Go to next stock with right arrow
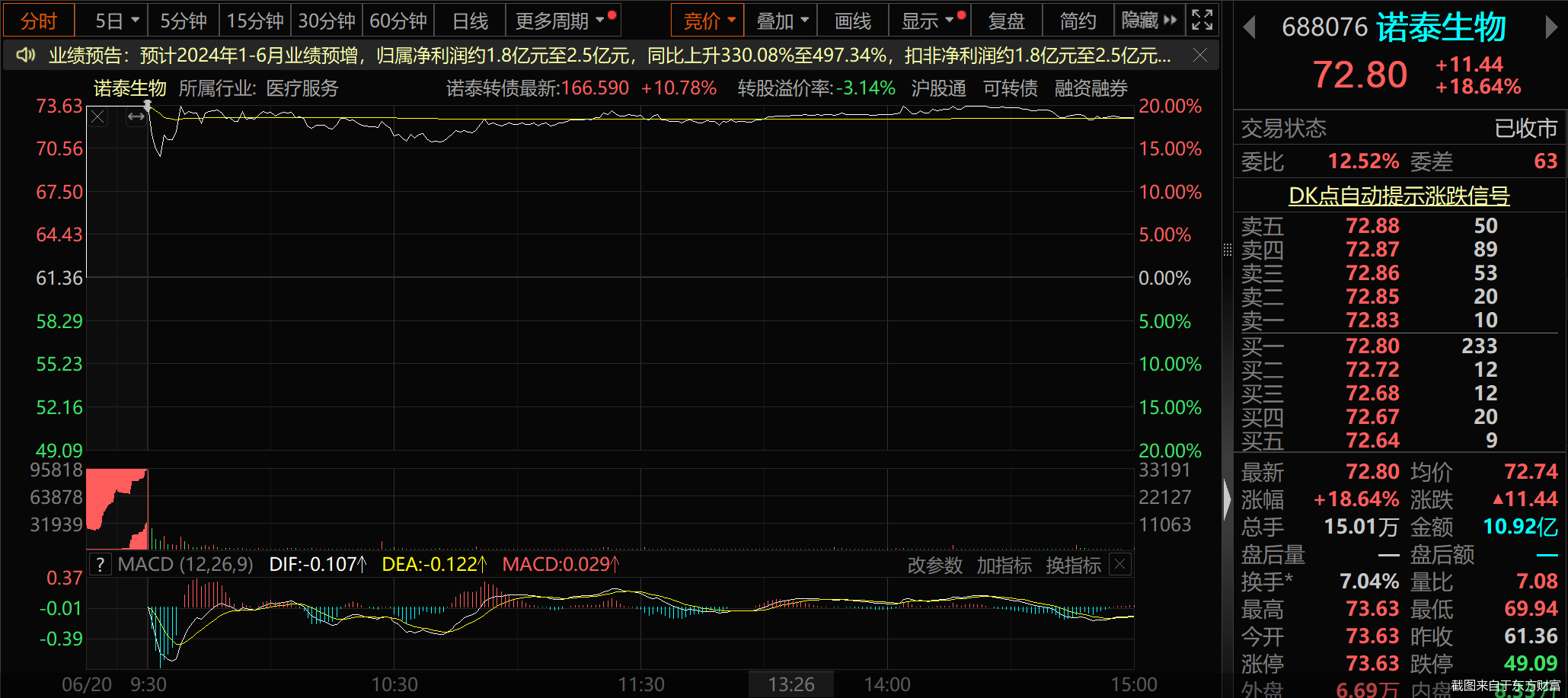 coord(1551,28)
